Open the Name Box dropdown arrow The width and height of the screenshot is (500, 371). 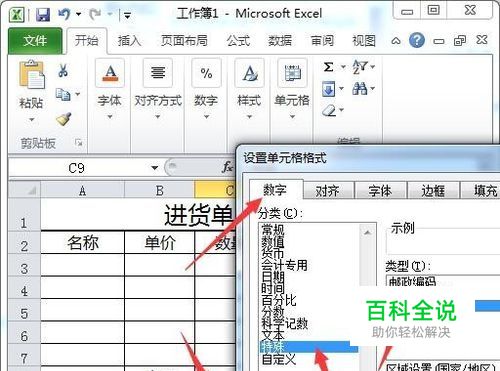click(155, 168)
